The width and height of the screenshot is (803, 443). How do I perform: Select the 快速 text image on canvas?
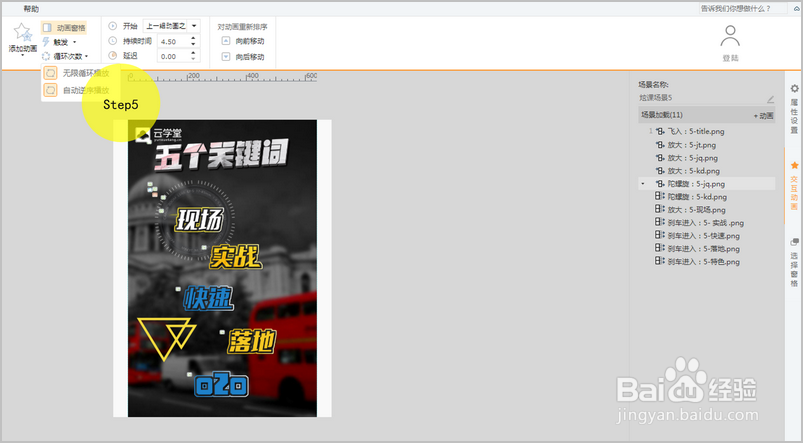tap(209, 299)
